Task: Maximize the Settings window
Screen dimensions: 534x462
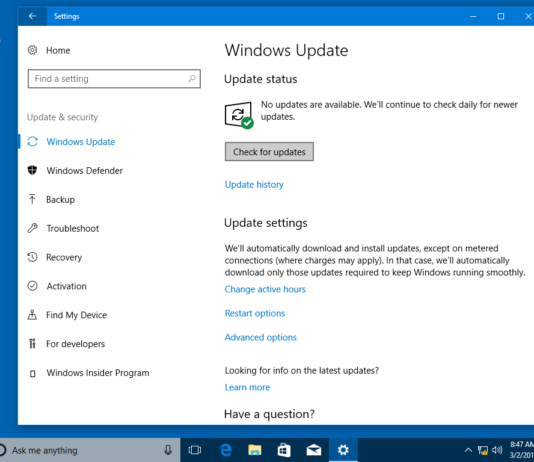Action: pyautogui.click(x=501, y=16)
